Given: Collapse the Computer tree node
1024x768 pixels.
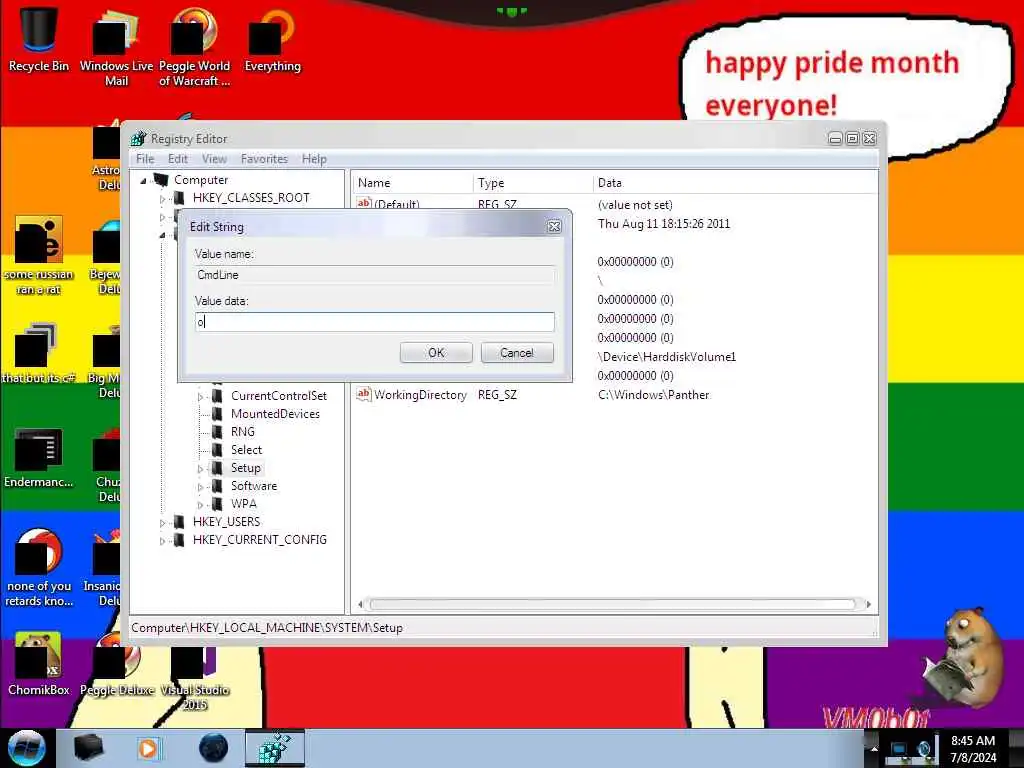Looking at the screenshot, I should click(143, 180).
